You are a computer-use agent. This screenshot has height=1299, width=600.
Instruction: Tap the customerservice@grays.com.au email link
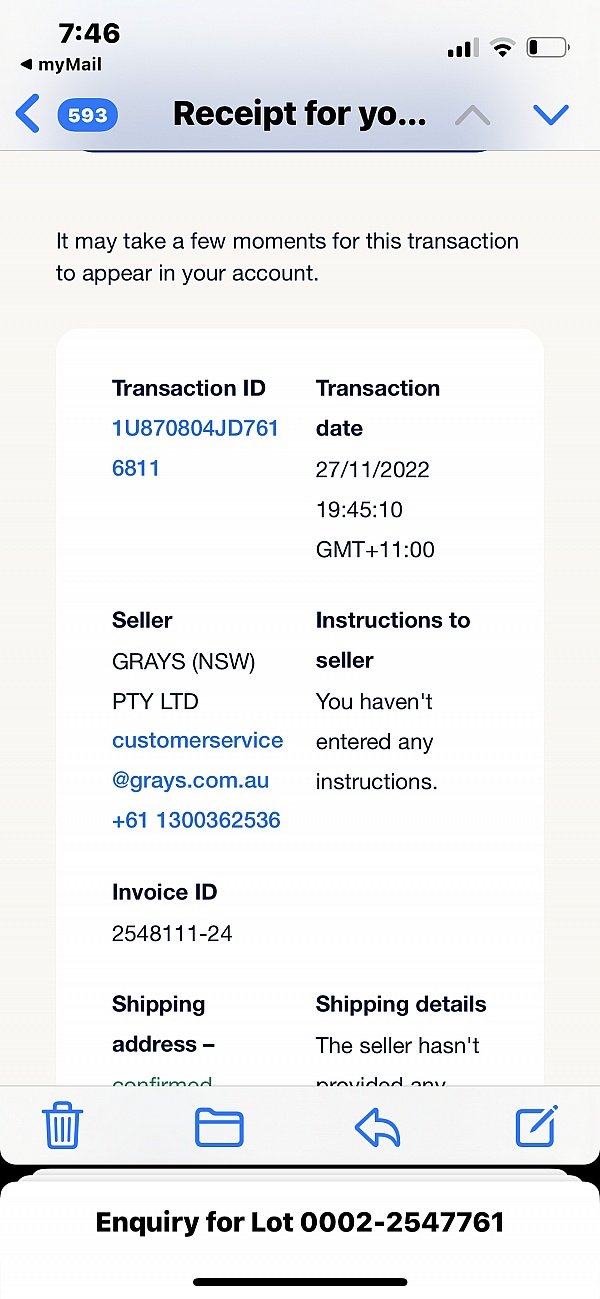198,760
